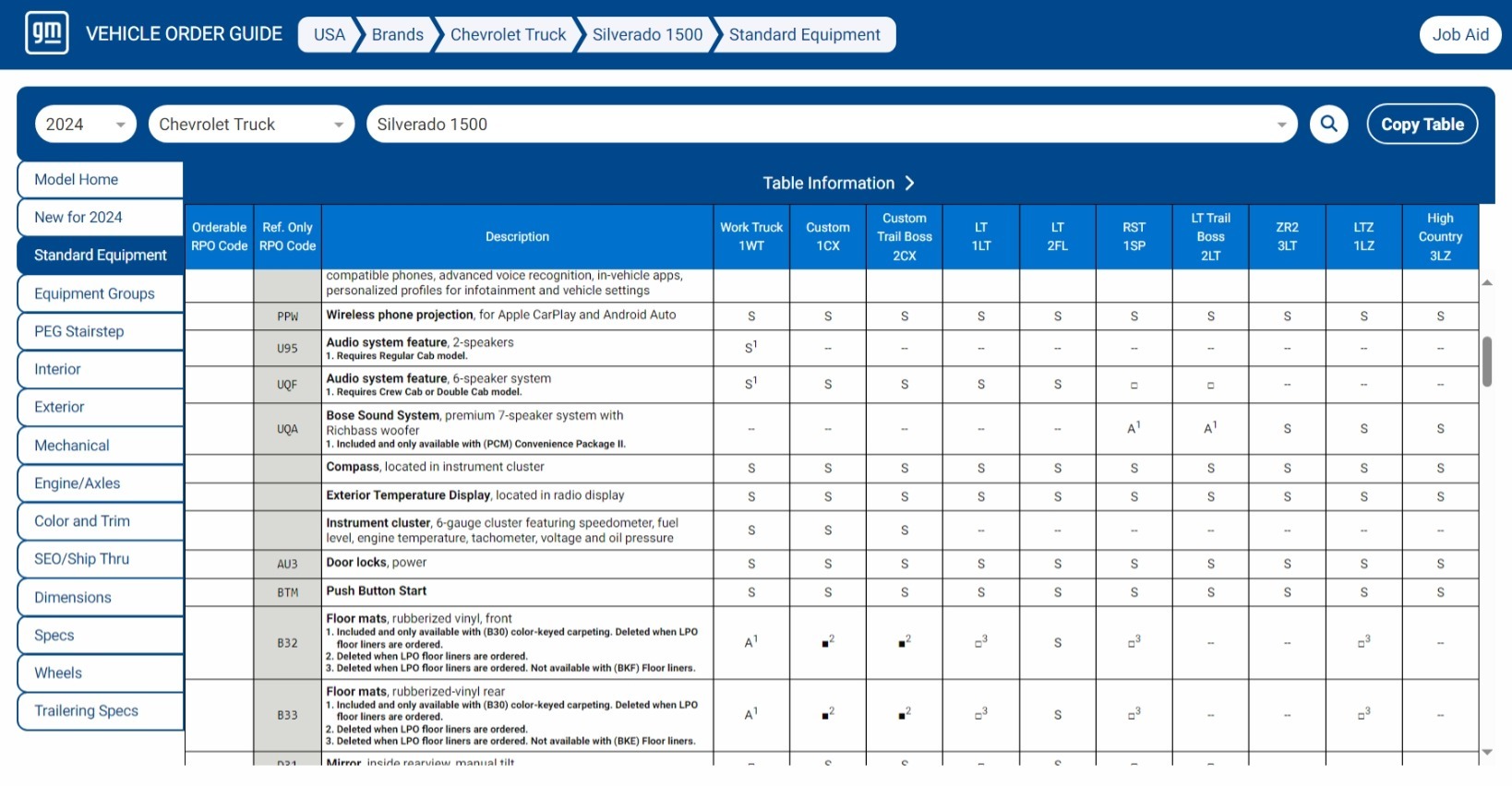Click the PPW RPO code cell
Screen dimensions: 1512x786
point(288,316)
